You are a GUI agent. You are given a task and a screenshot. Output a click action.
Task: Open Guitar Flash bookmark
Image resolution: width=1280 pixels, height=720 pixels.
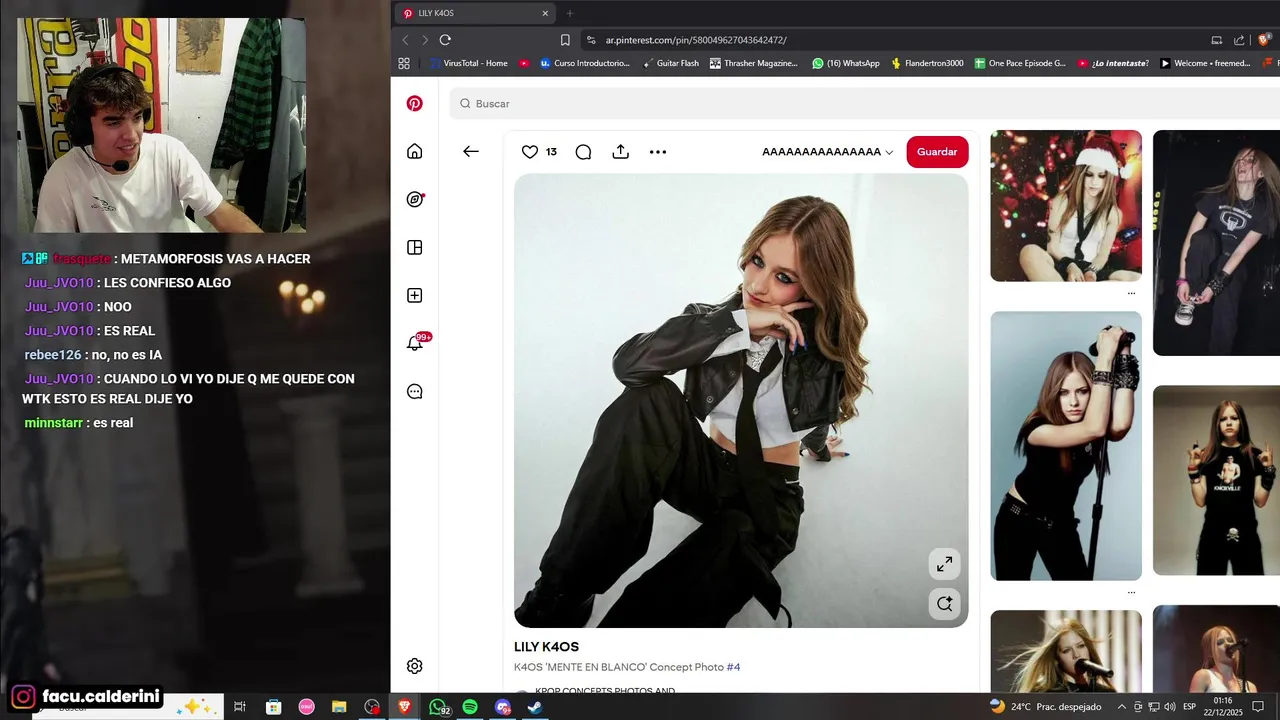(671, 63)
